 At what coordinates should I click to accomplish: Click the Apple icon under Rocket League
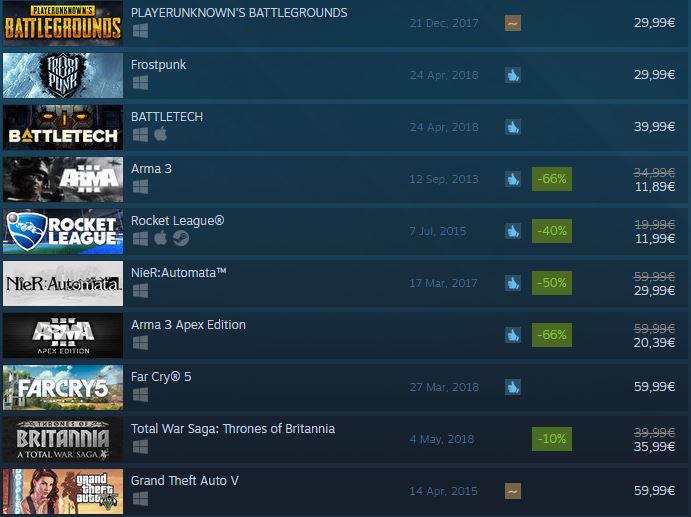pos(160,238)
